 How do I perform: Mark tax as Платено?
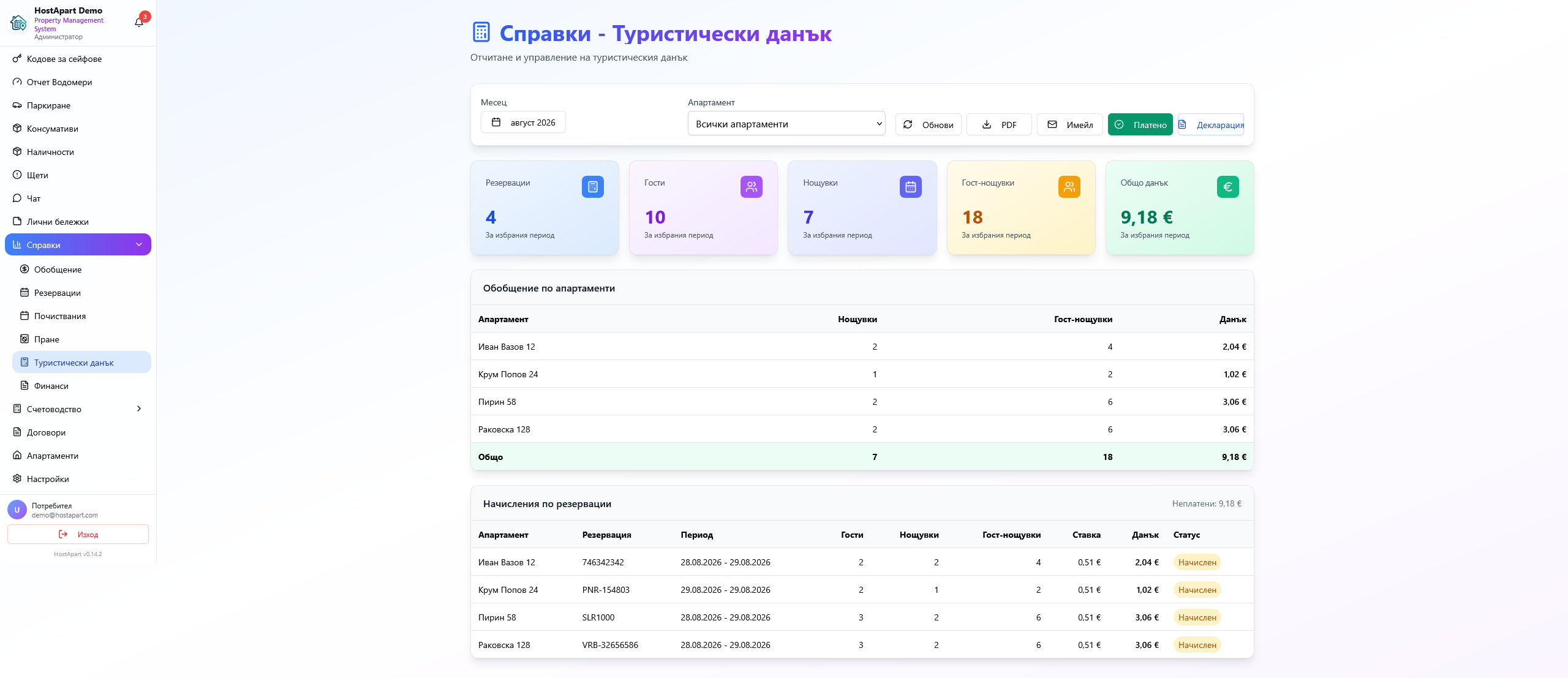(1140, 124)
